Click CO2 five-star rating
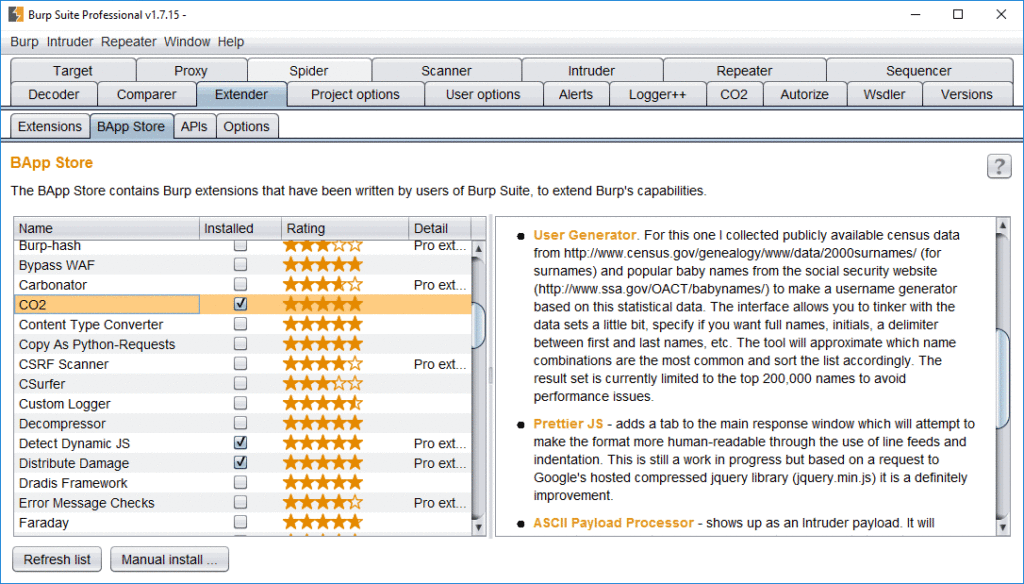Image resolution: width=1024 pixels, height=584 pixels. click(323, 304)
